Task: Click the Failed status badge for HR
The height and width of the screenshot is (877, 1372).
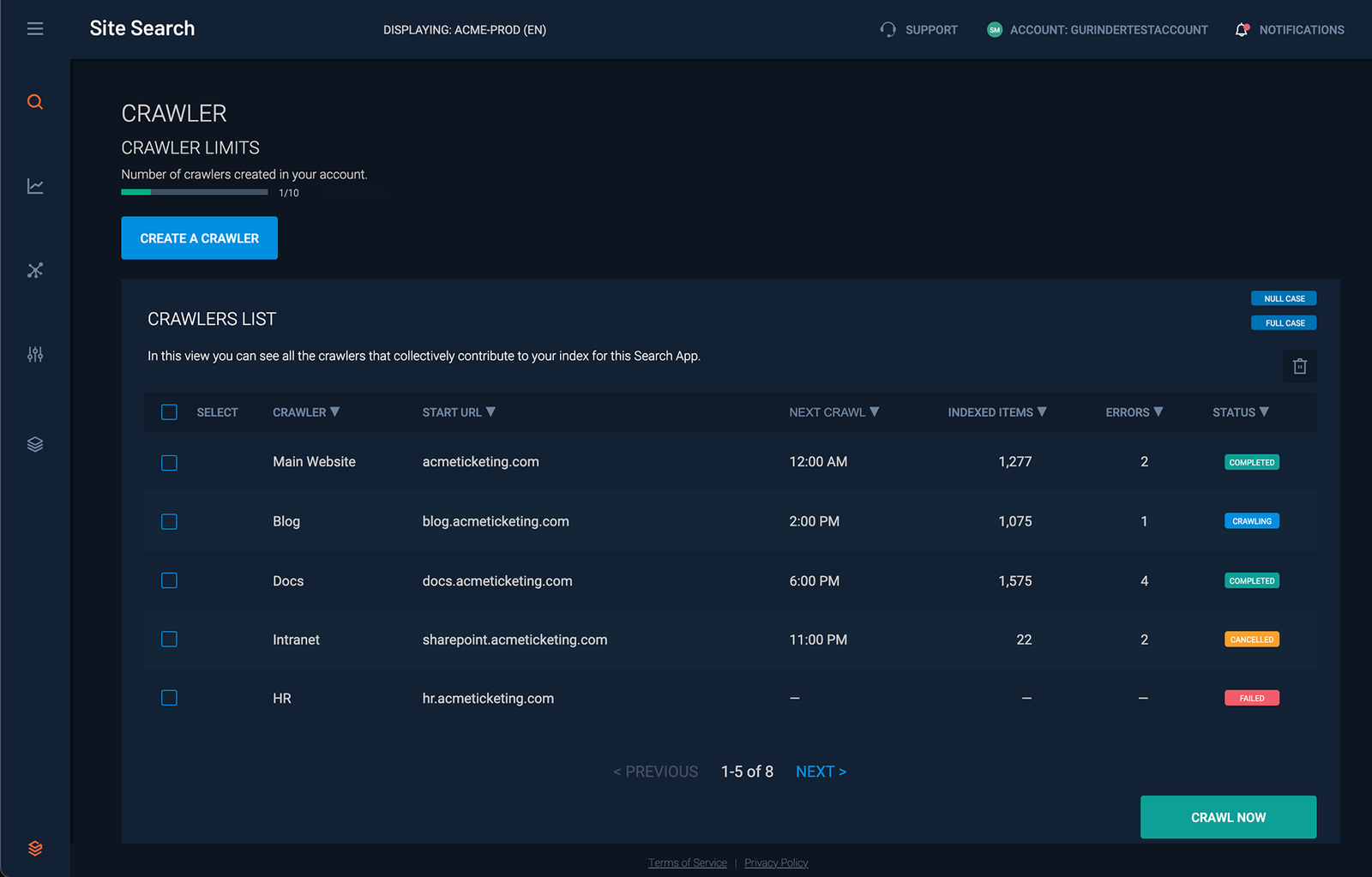Action: [1251, 698]
